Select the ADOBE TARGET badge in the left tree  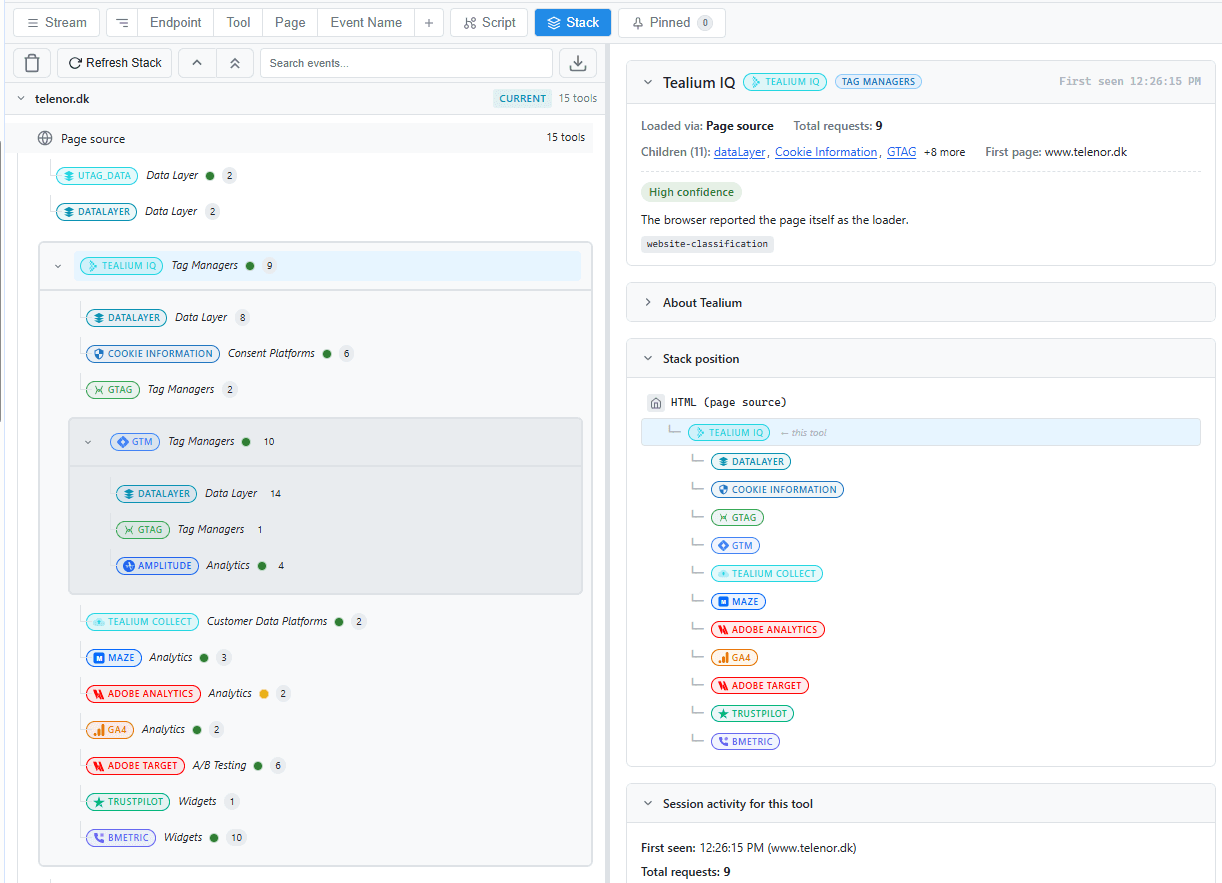point(135,766)
